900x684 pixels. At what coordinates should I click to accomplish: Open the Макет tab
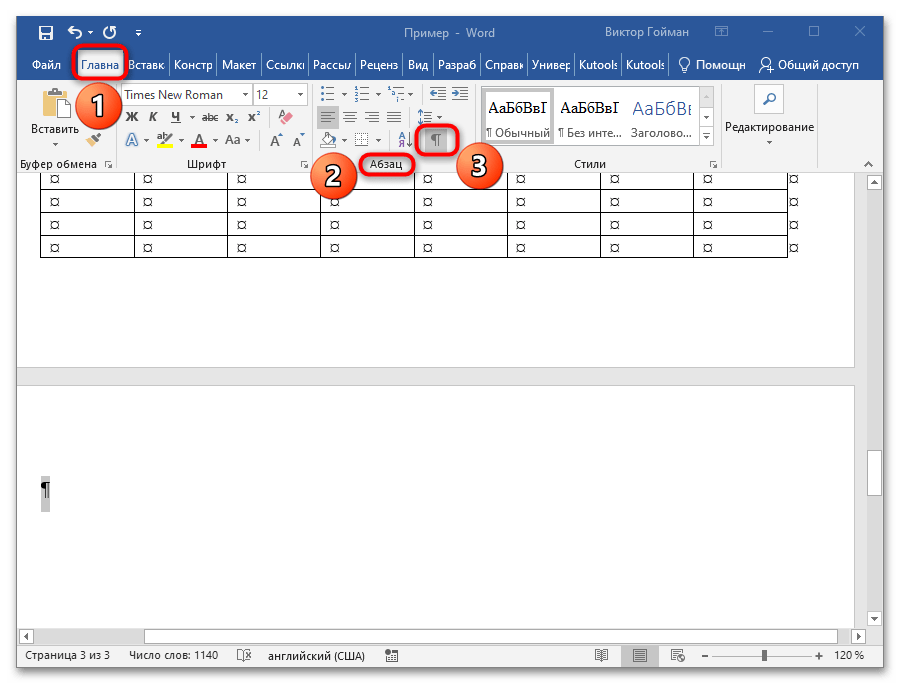(239, 65)
